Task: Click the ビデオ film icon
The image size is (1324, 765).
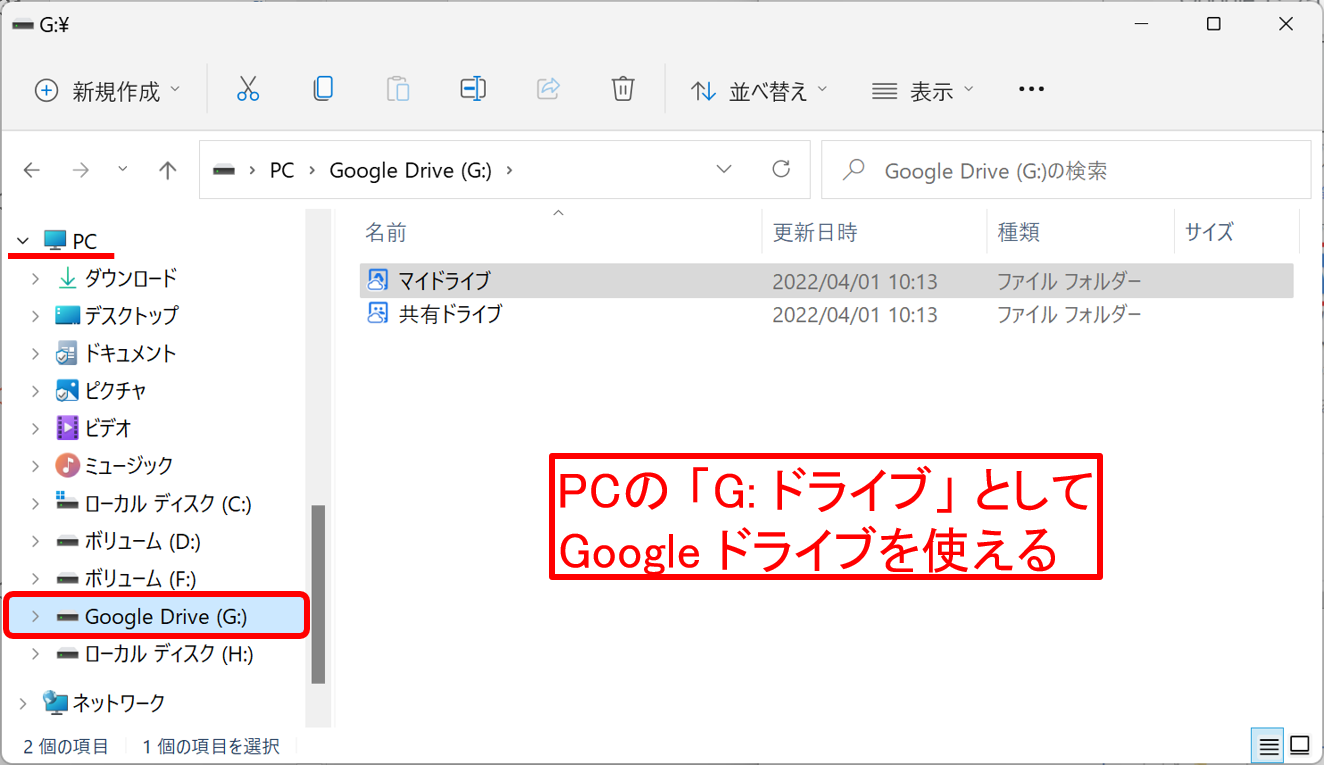Action: [x=67, y=428]
